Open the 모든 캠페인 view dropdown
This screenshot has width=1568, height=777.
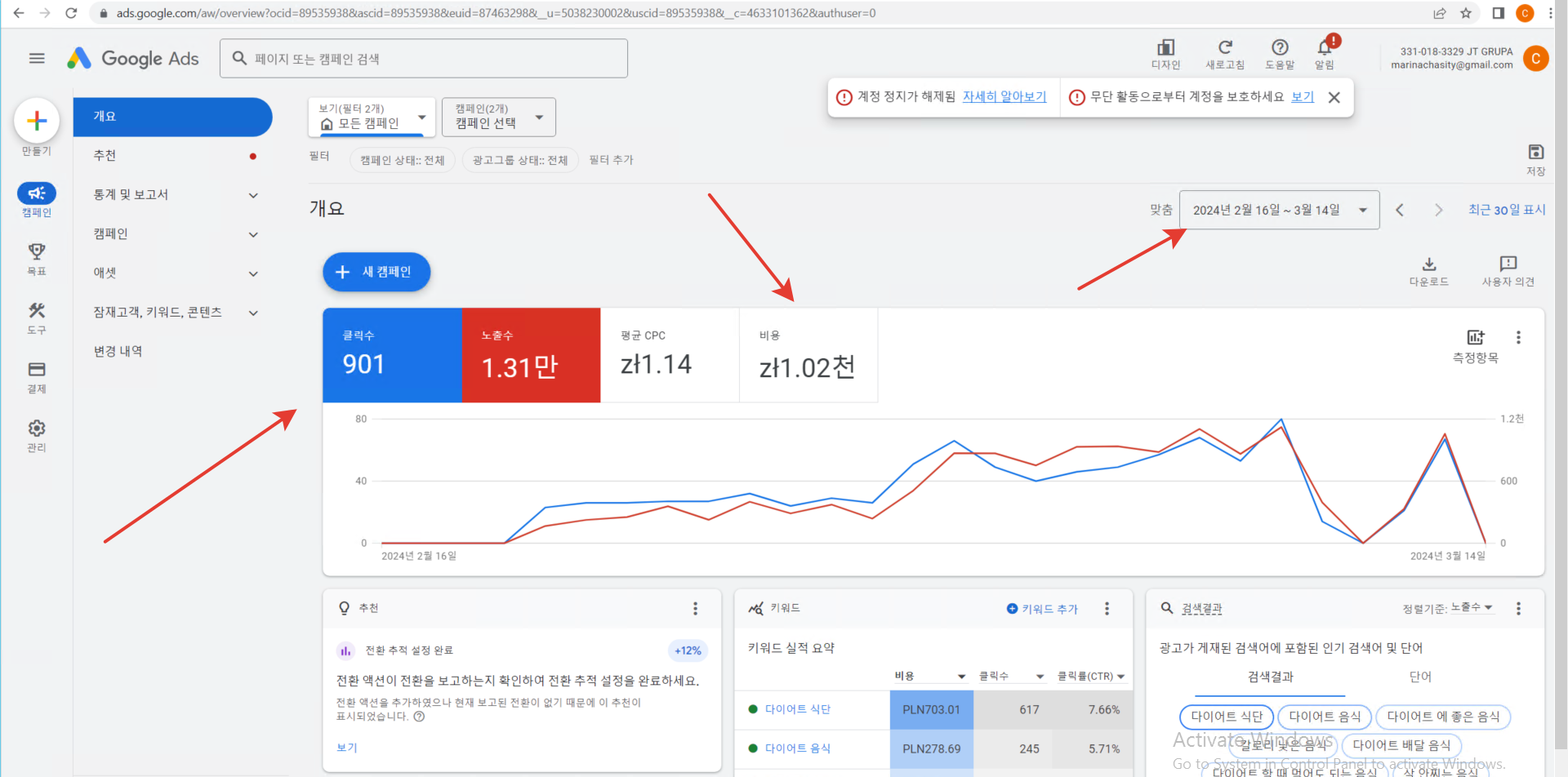coord(372,117)
